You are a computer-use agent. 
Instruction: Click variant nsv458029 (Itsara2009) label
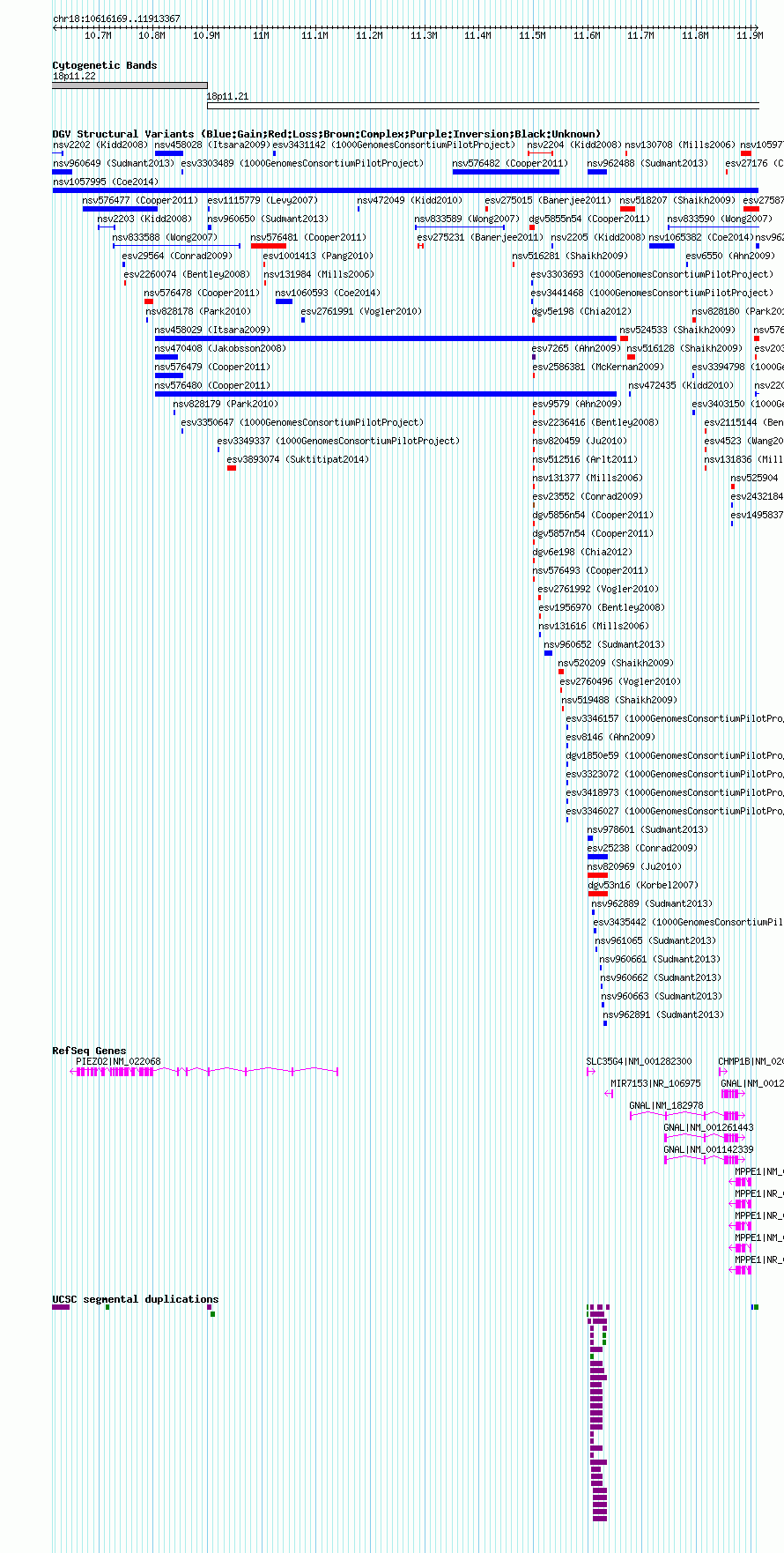point(212,330)
